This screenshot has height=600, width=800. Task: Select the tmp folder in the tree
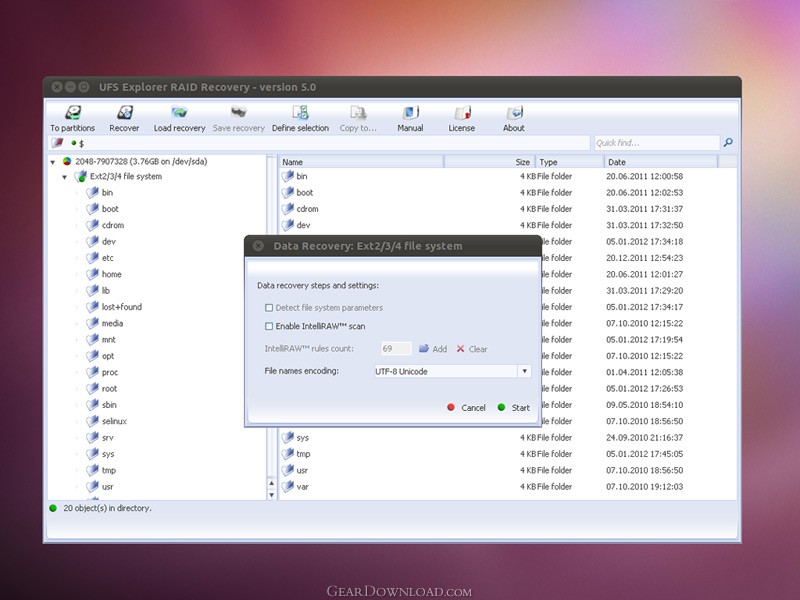[109, 470]
